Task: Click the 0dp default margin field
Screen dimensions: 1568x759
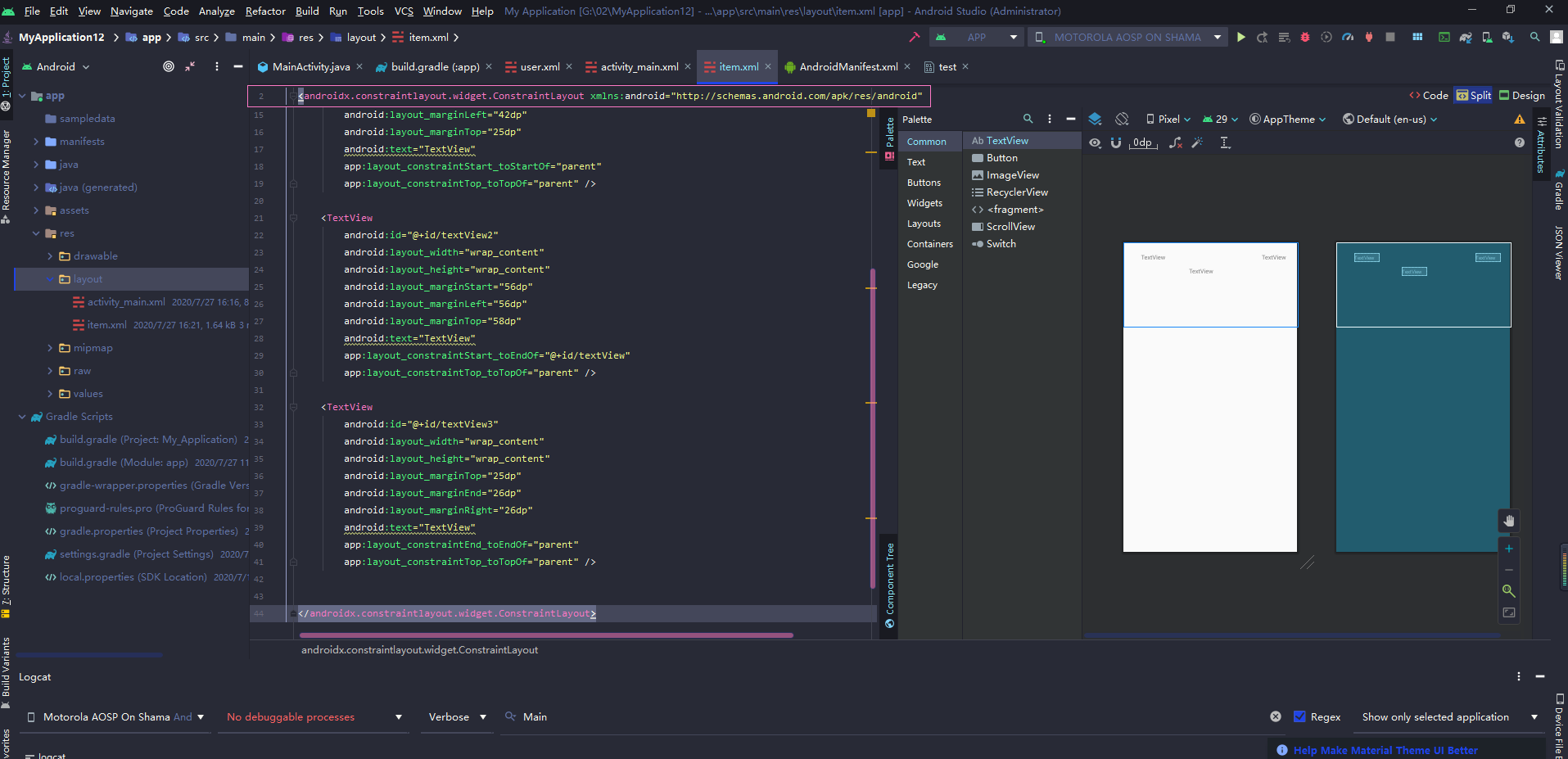Action: point(1143,142)
